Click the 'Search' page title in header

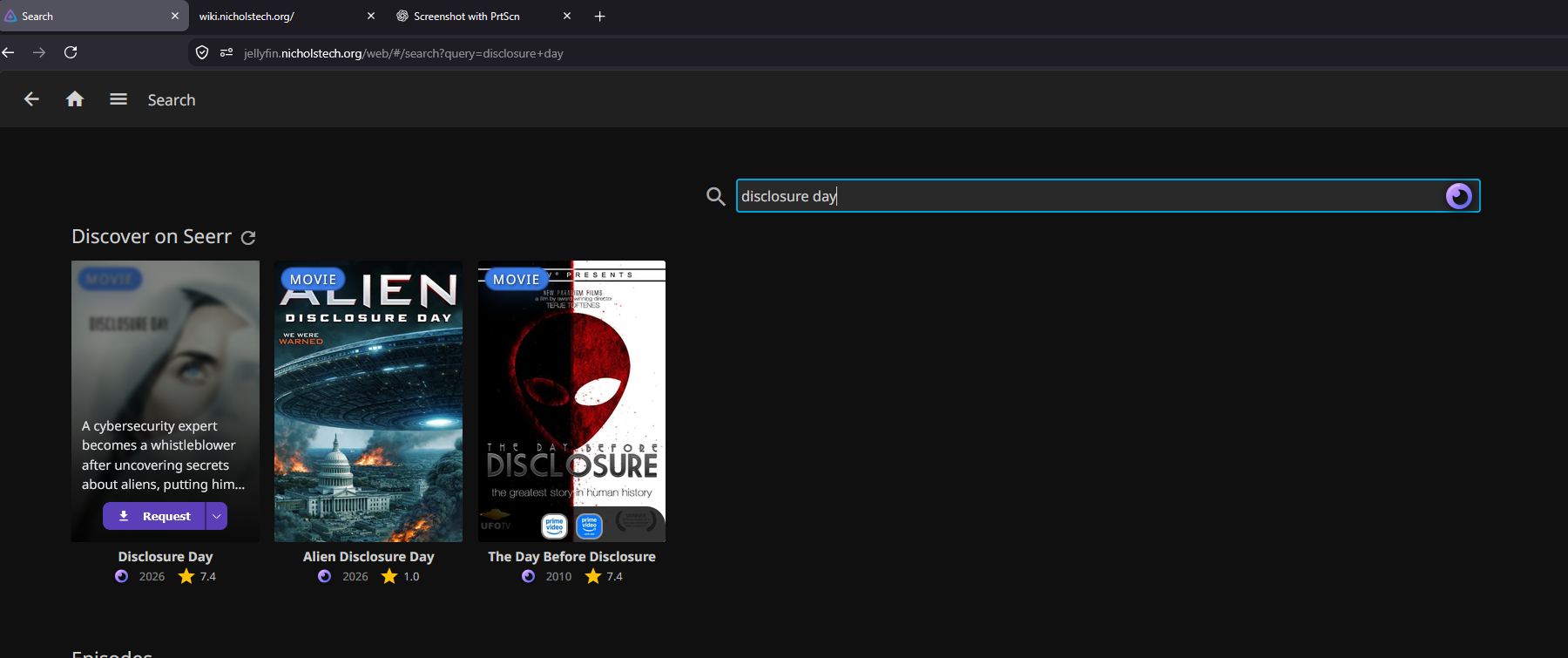pos(172,100)
